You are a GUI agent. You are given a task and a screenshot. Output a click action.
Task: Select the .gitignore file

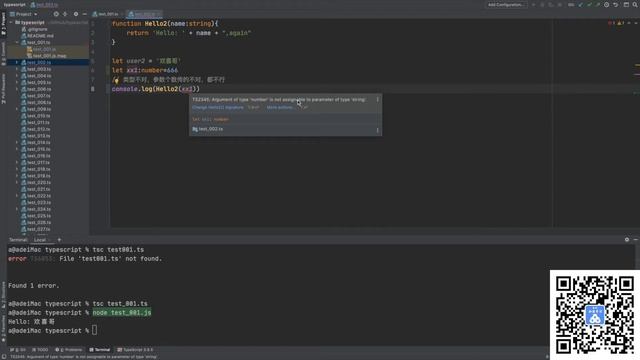click(x=34, y=29)
